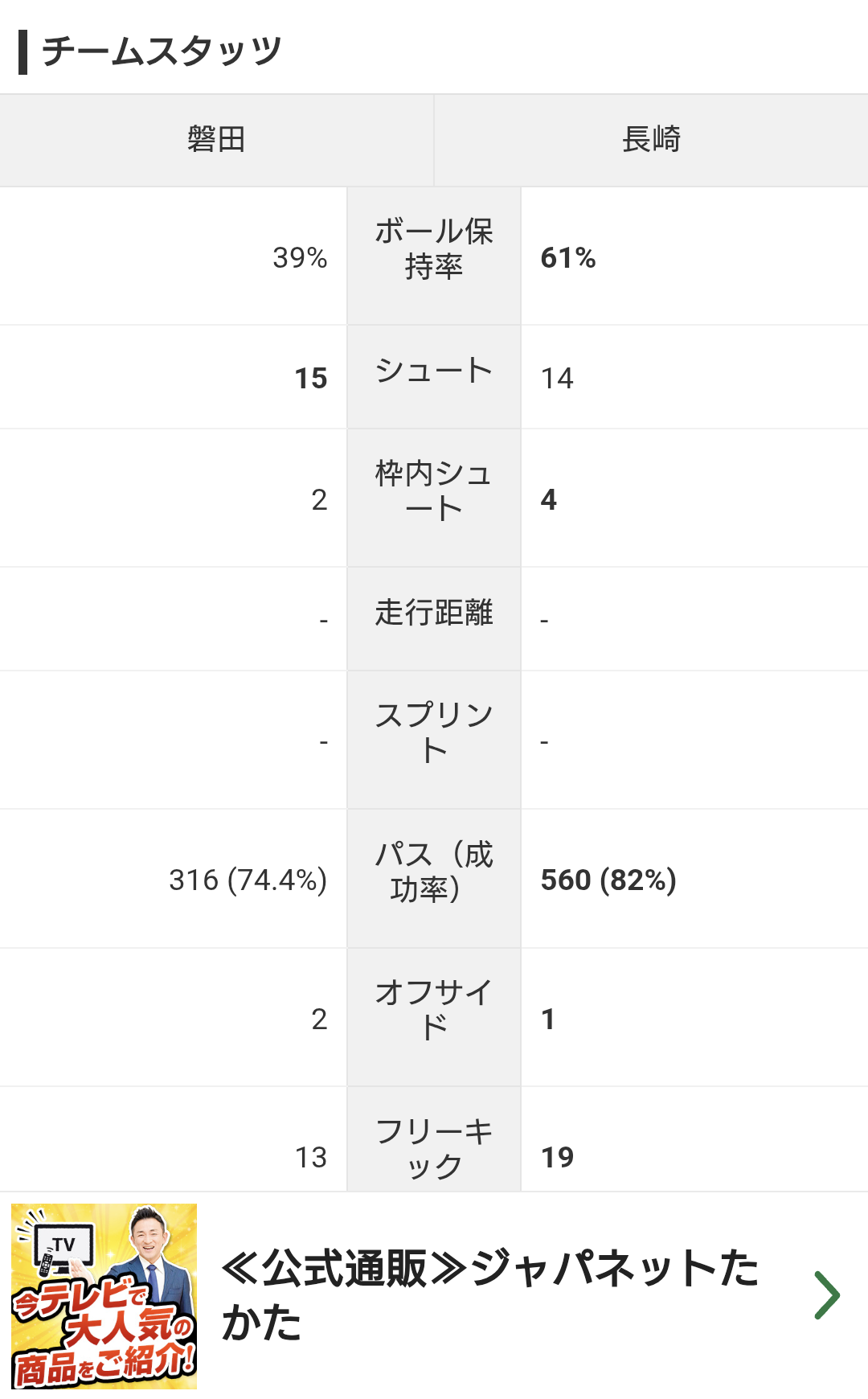Image resolution: width=868 pixels, height=1399 pixels.
Task: Select the 長崎 team header
Action: point(651,140)
